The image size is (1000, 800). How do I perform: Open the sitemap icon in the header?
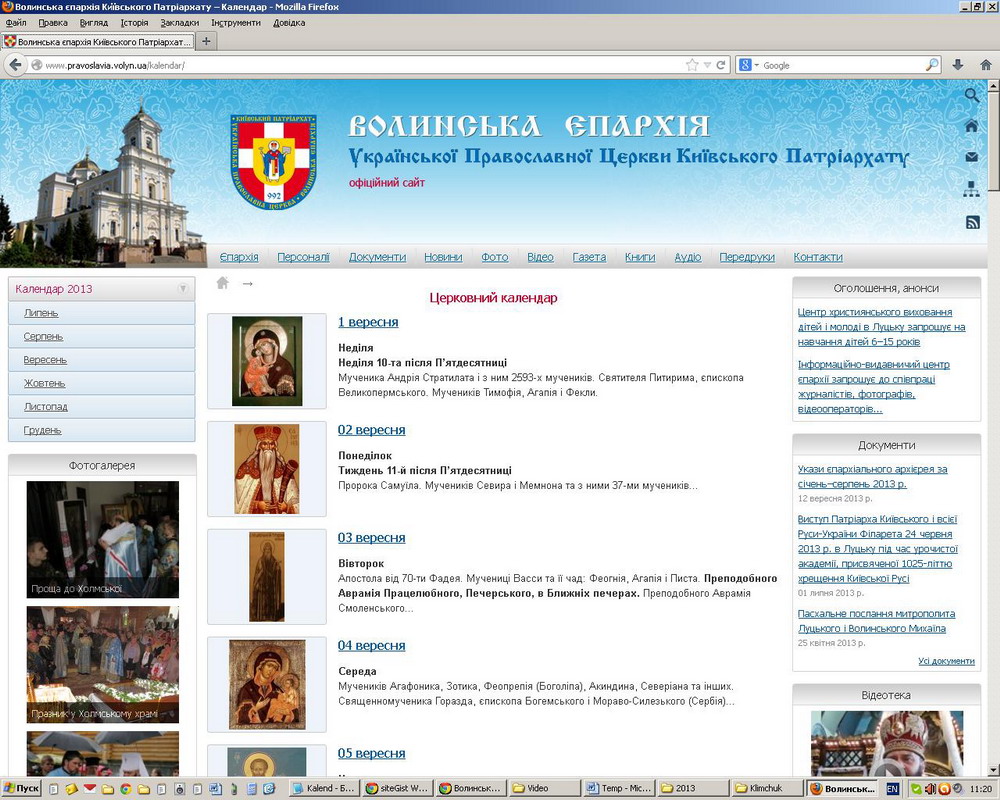pyautogui.click(x=971, y=189)
